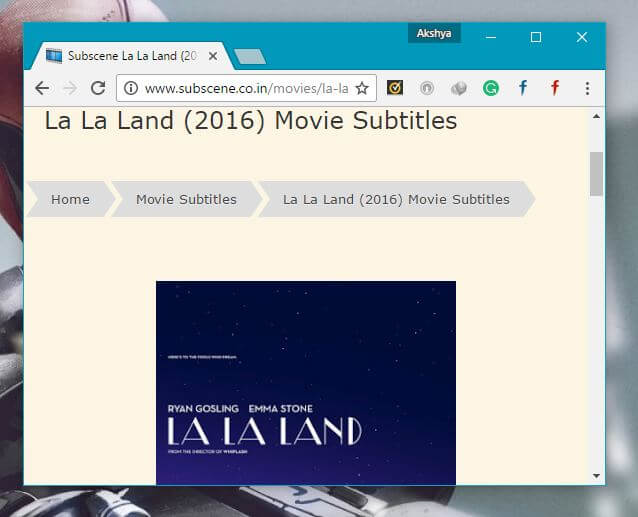Open the gray circular extension icon
Image resolution: width=638 pixels, height=517 pixels.
tap(427, 88)
